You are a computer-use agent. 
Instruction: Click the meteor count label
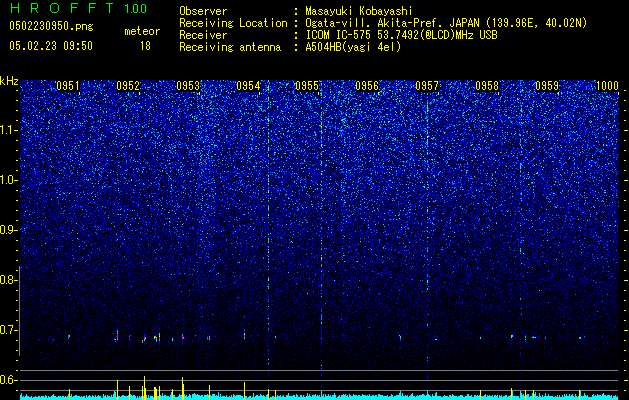(x=142, y=31)
